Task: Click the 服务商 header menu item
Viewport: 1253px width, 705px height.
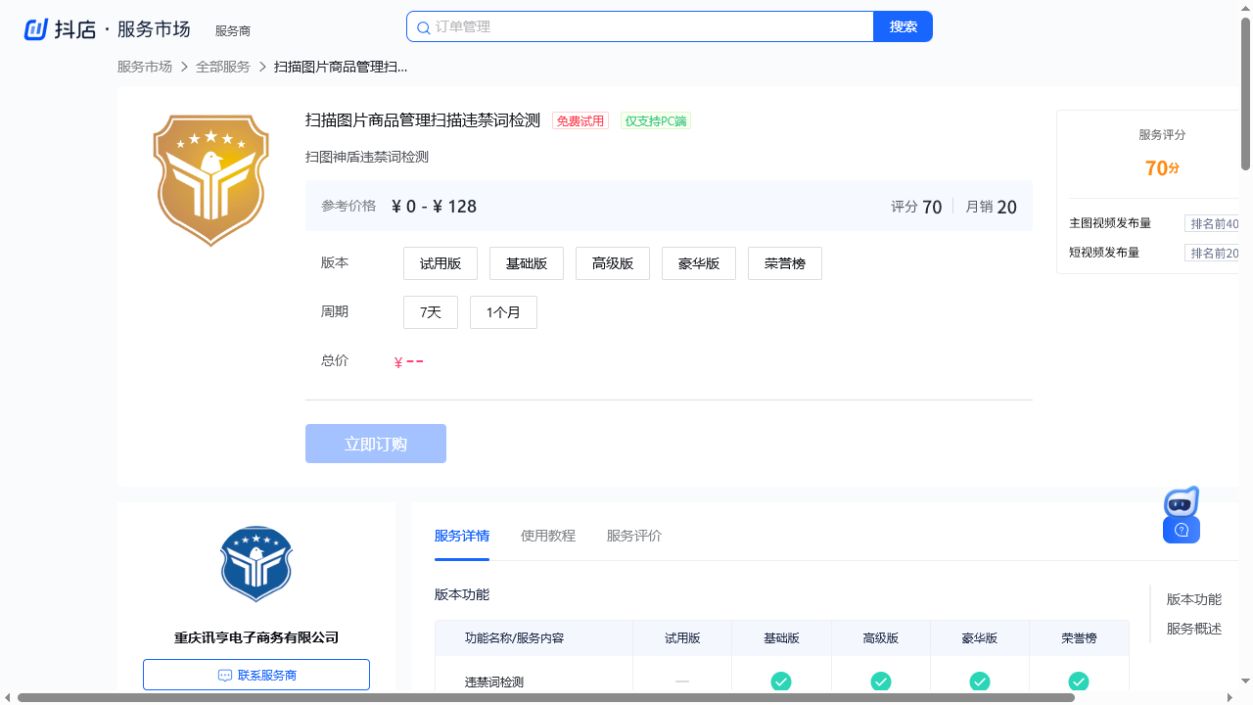Action: pyautogui.click(x=232, y=31)
